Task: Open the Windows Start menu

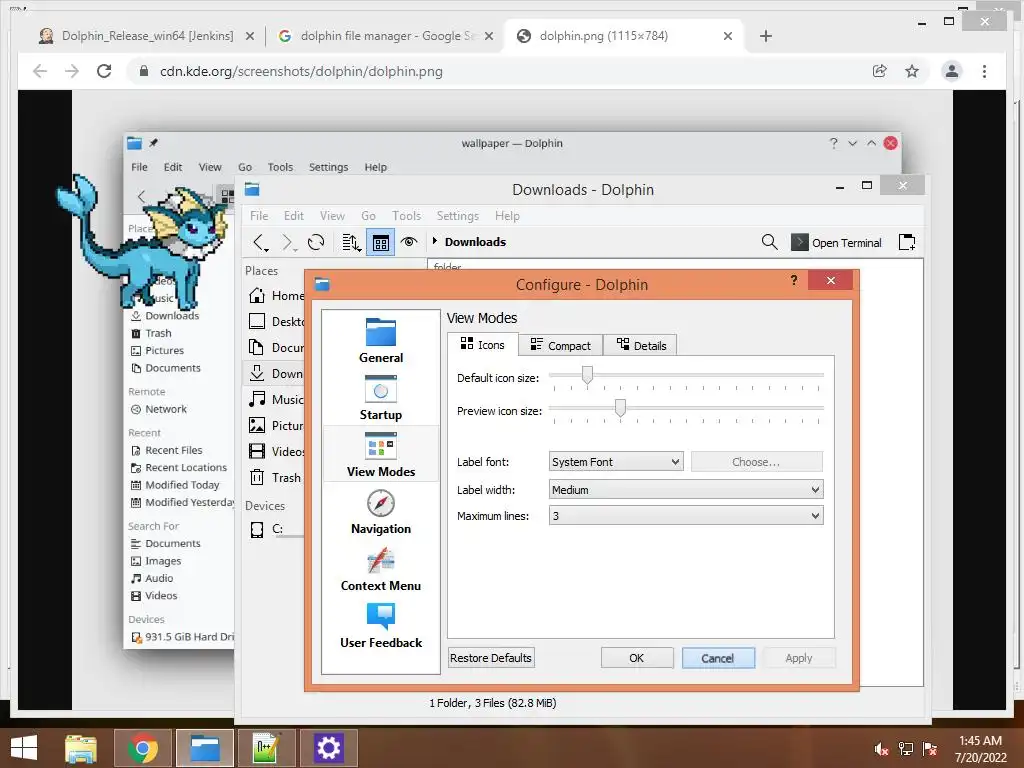Action: 24,748
